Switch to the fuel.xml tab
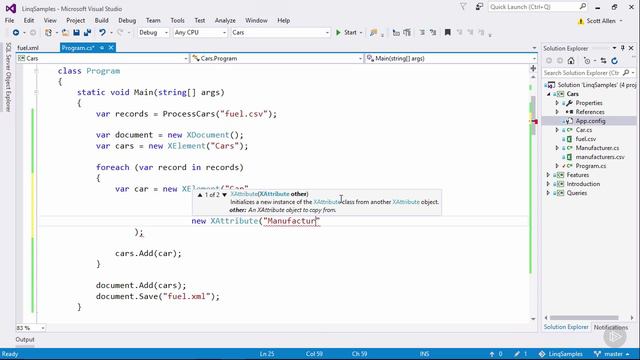 28,48
